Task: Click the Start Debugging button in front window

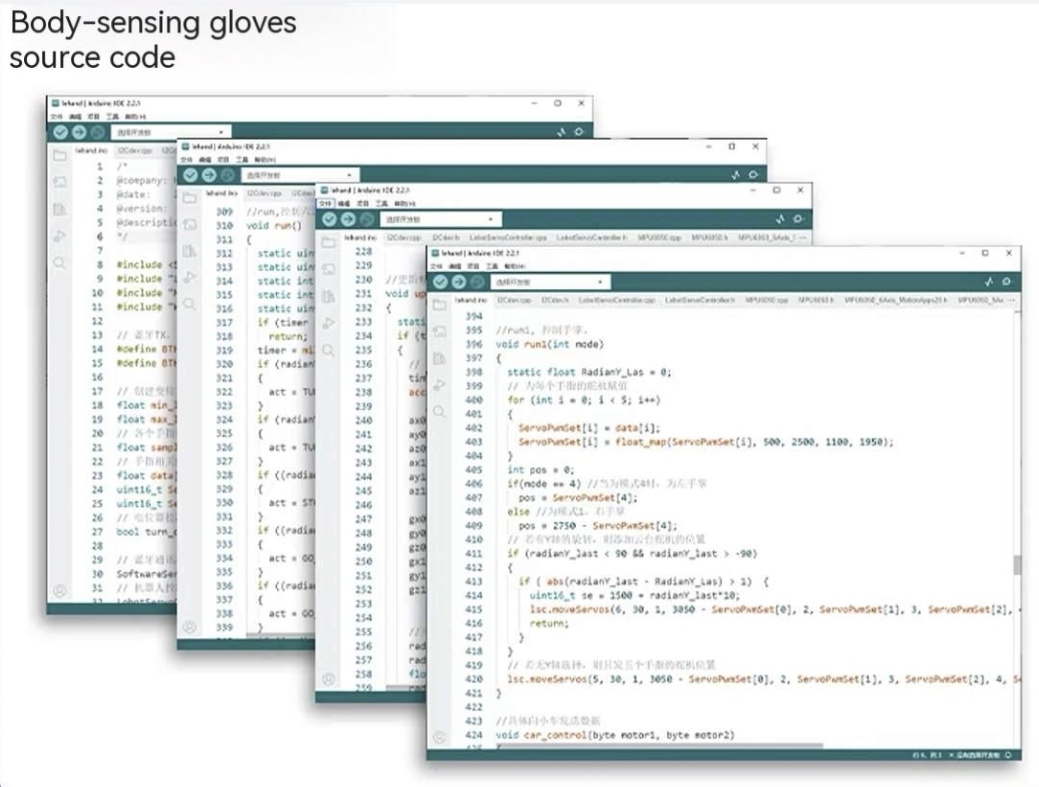Action: tap(475, 282)
